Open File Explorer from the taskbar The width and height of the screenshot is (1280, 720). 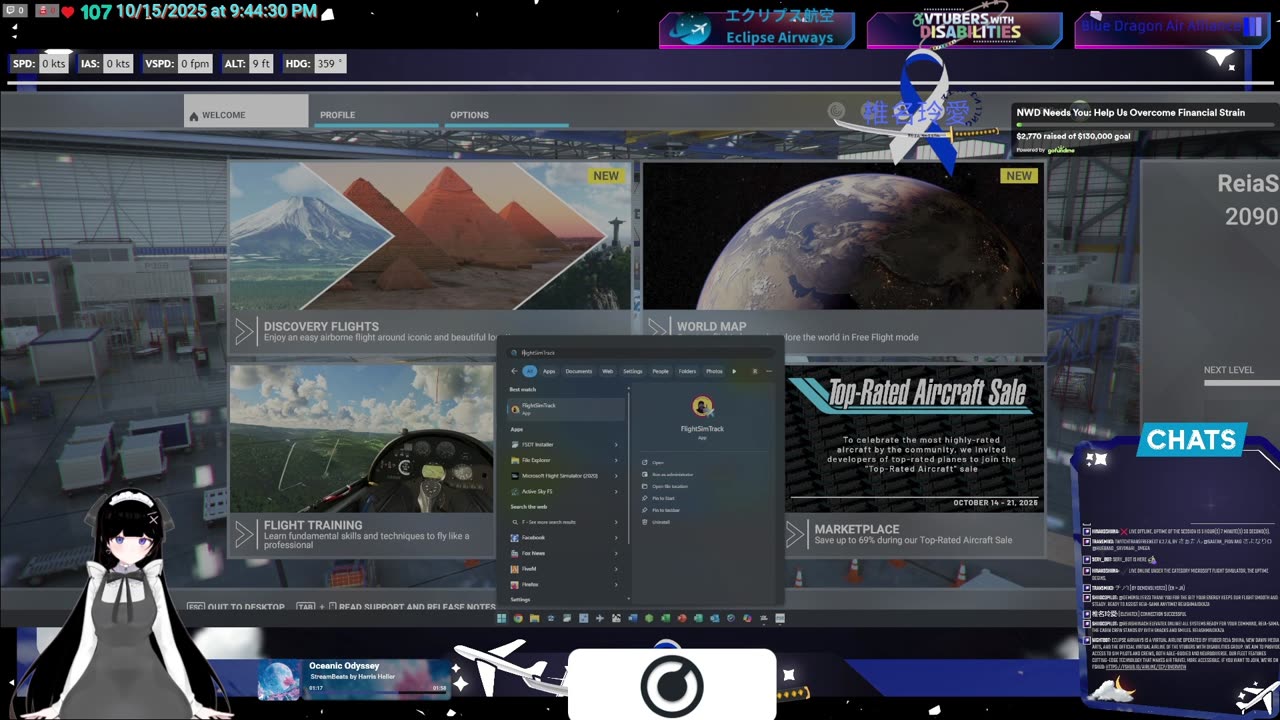tap(534, 618)
